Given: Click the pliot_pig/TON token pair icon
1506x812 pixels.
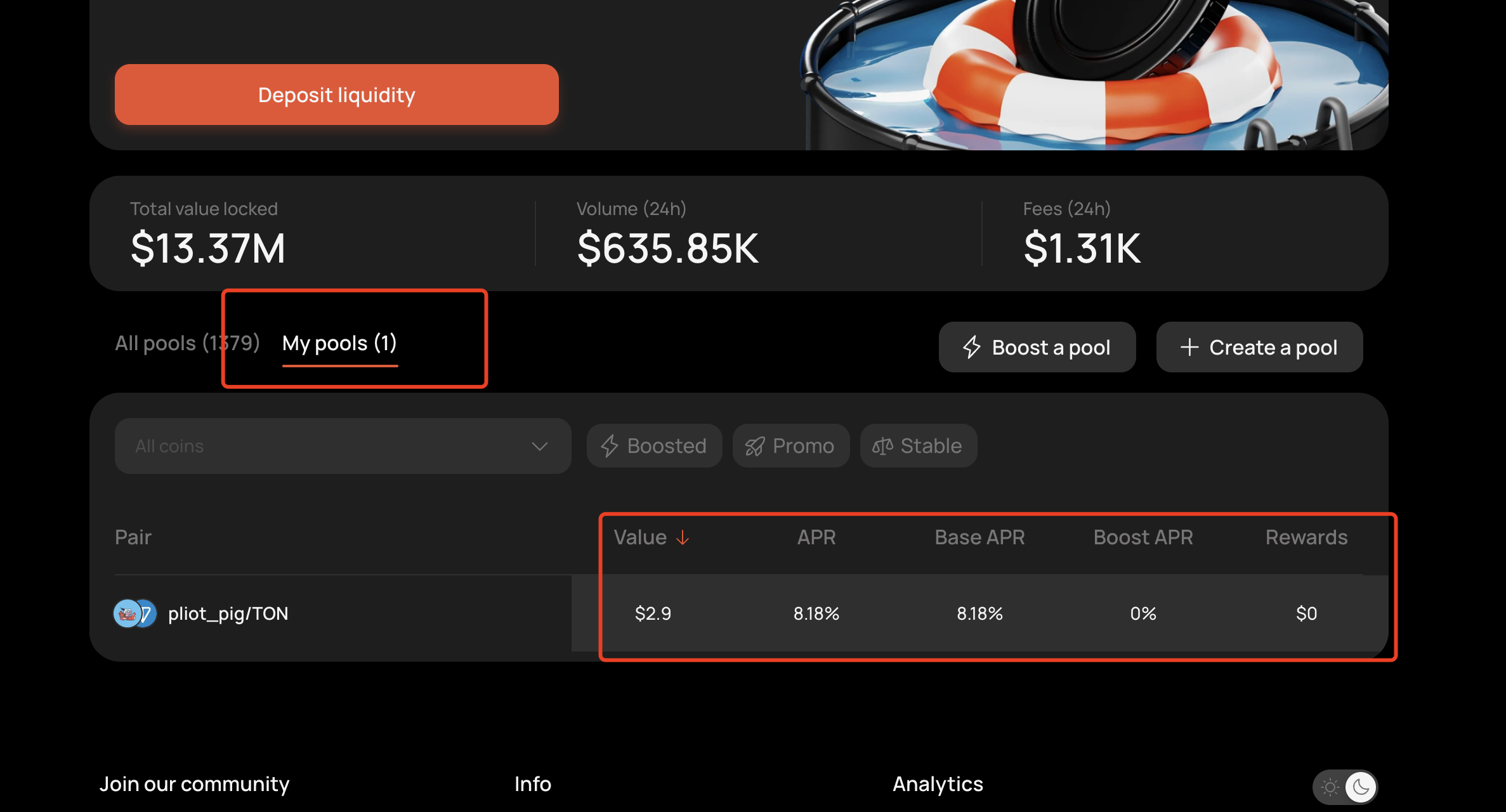Looking at the screenshot, I should (x=135, y=613).
